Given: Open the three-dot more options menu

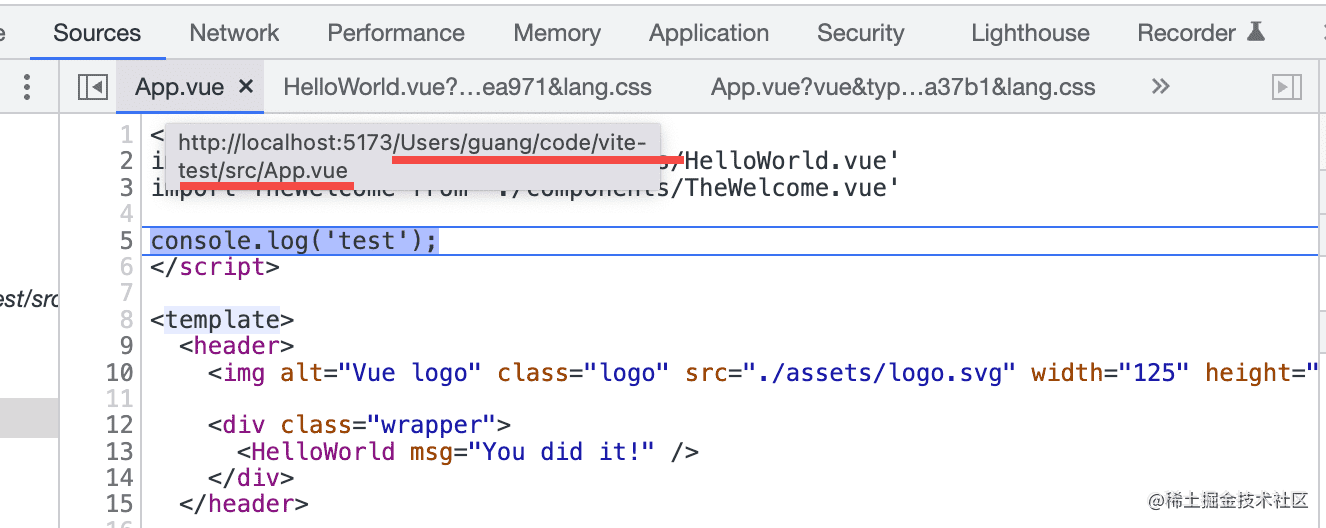Looking at the screenshot, I should tap(27, 87).
